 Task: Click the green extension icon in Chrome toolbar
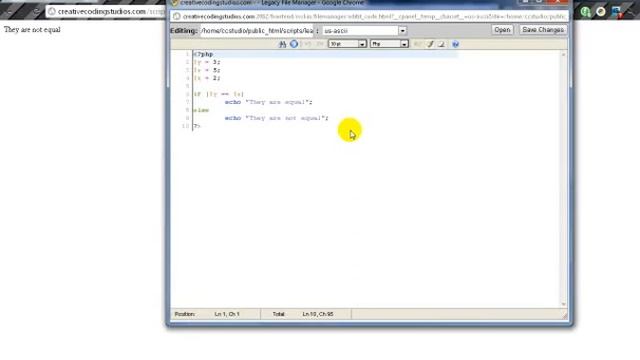coord(586,11)
